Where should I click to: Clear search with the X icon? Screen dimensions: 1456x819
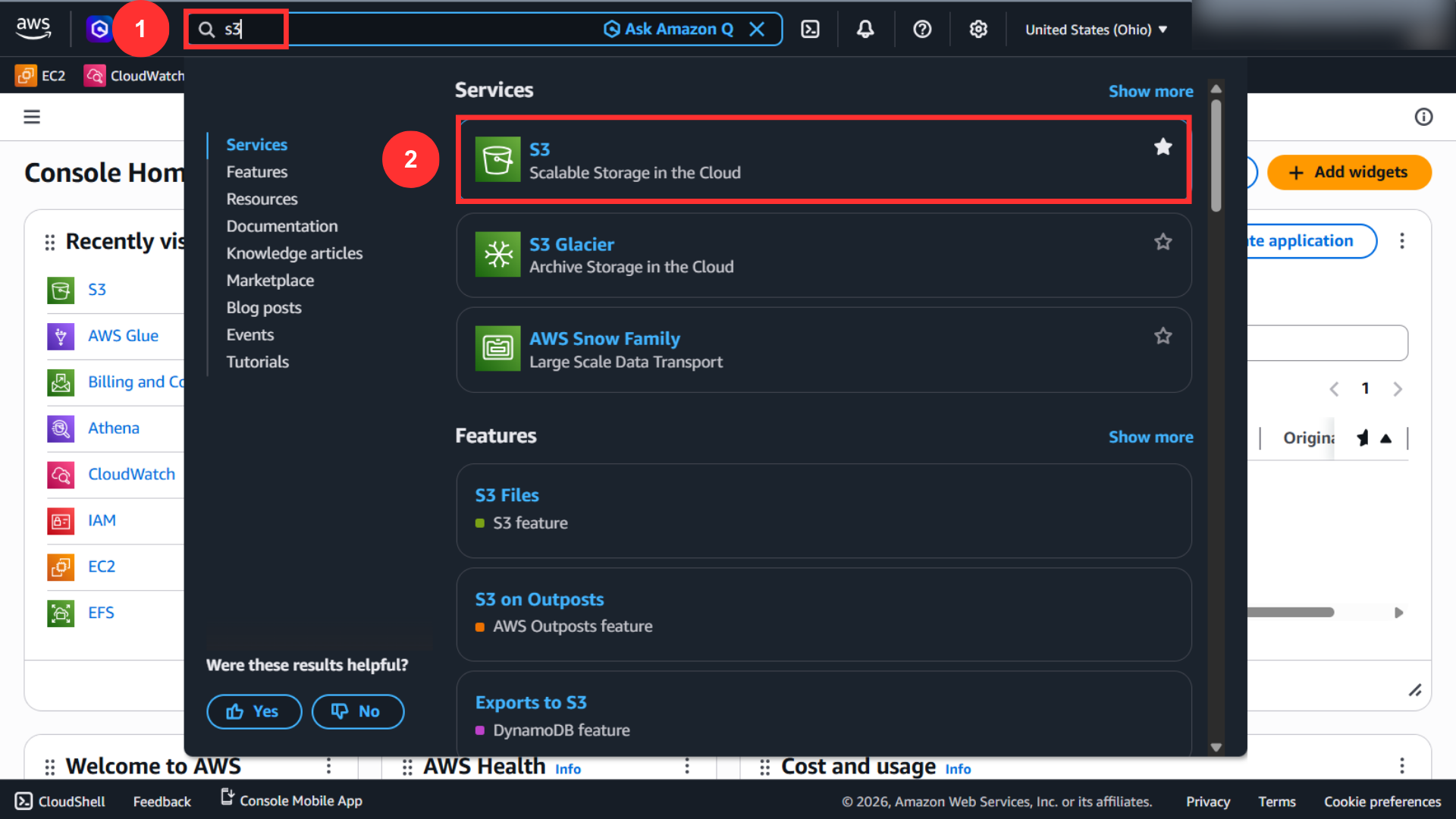[757, 29]
